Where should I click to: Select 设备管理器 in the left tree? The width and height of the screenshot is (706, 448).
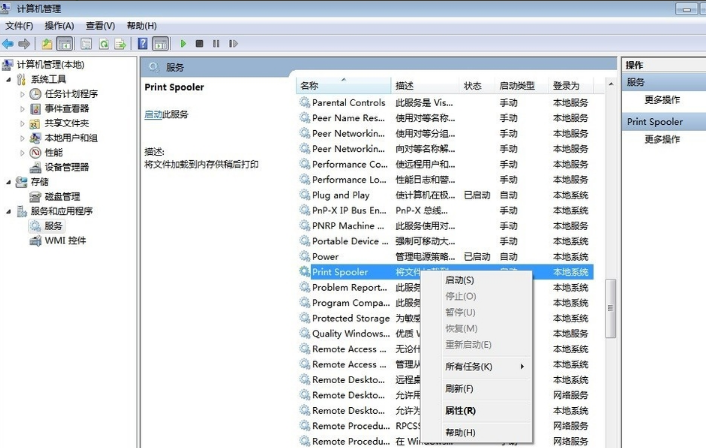(x=66, y=167)
